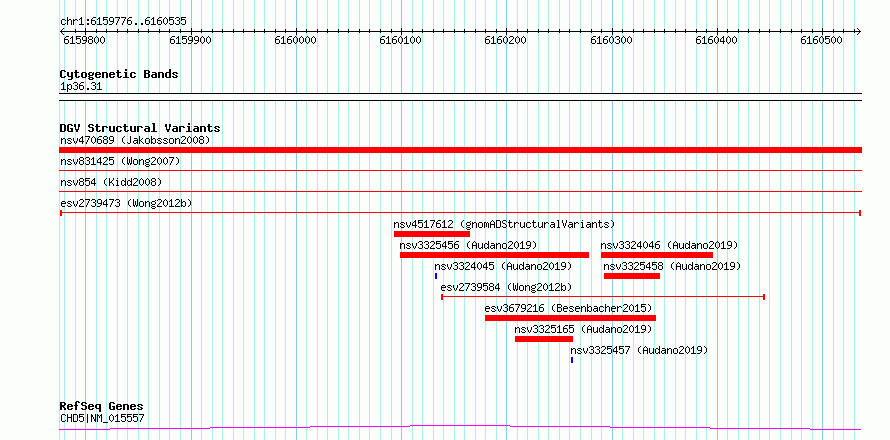Viewport: 890px width, 440px height.
Task: Select the 1p36.31 cytogenetic band label
Action: pyautogui.click(x=81, y=87)
